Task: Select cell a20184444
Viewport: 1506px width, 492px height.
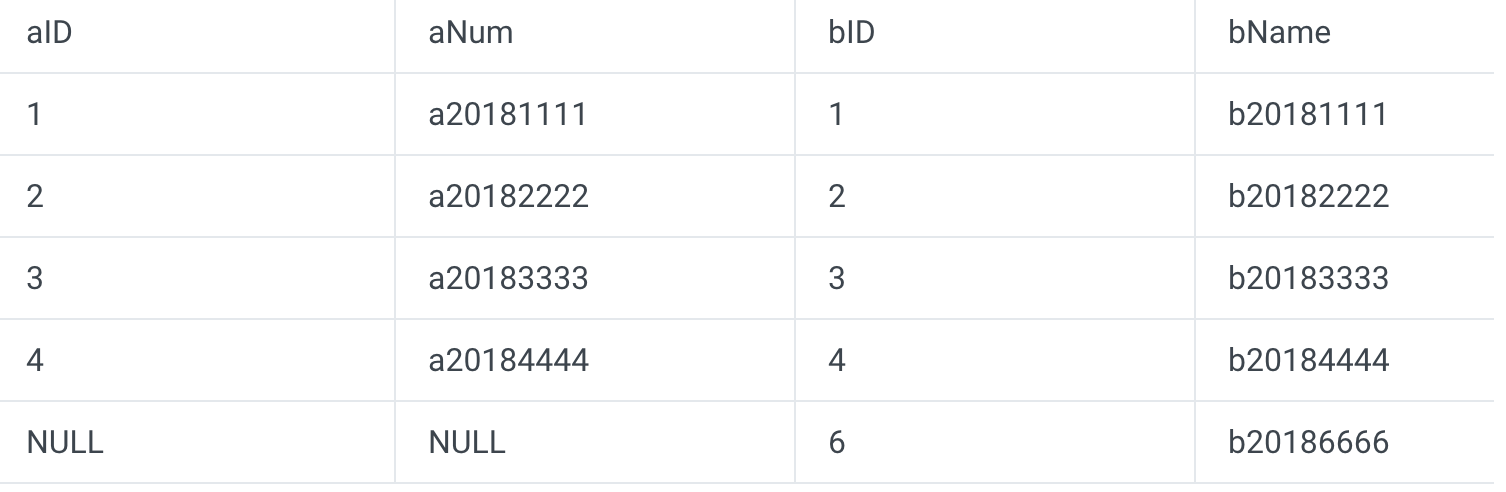Action: [508, 360]
